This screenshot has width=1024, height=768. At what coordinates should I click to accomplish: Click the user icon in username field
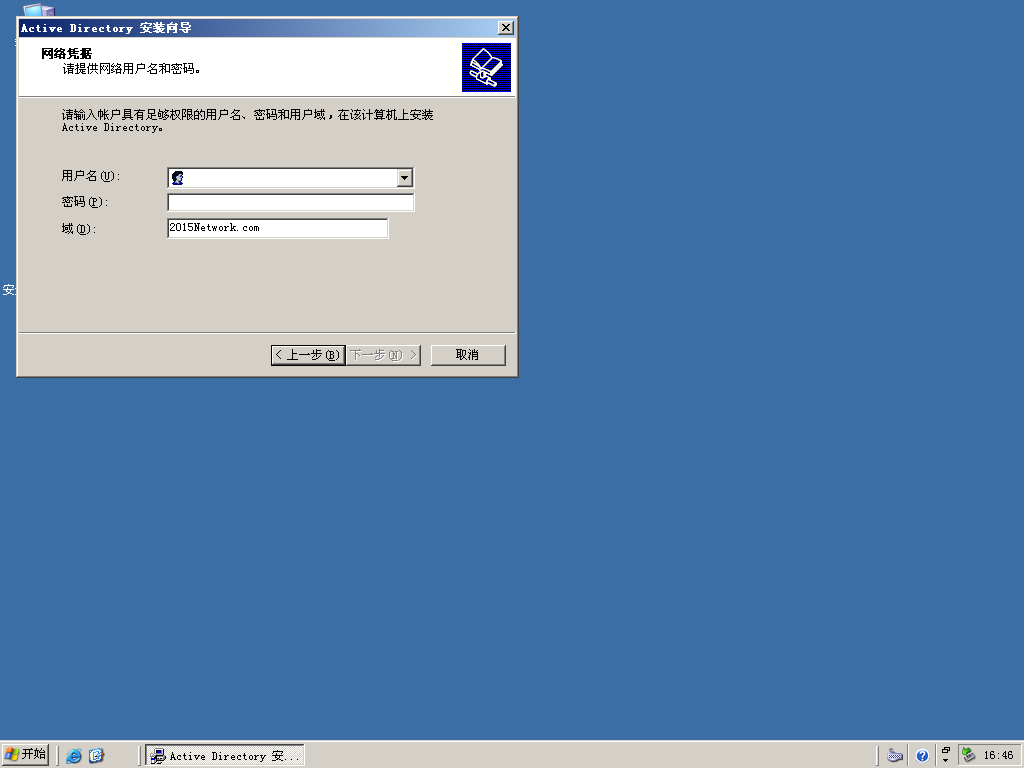[178, 178]
